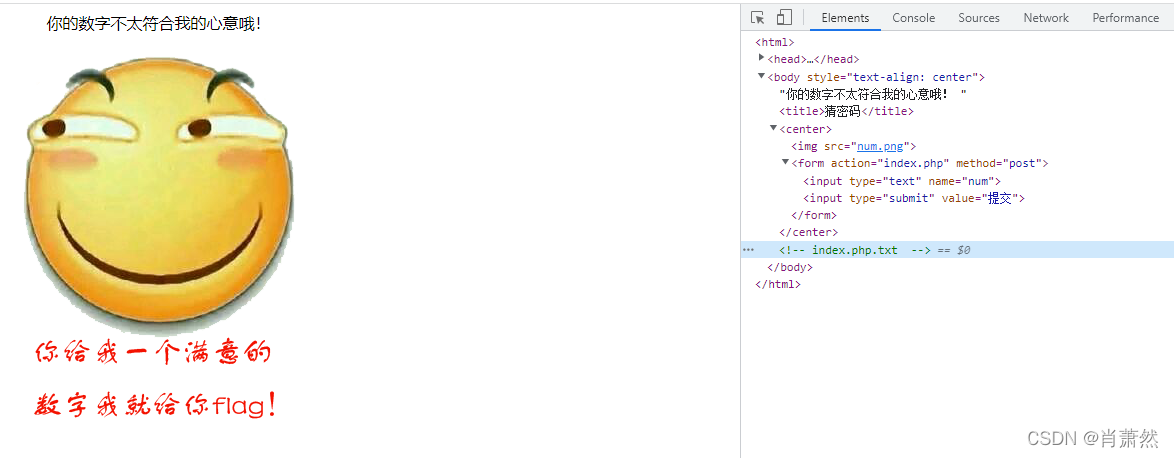Image resolution: width=1174 pixels, height=458 pixels.
Task: Open the Performance tab
Action: [1125, 18]
